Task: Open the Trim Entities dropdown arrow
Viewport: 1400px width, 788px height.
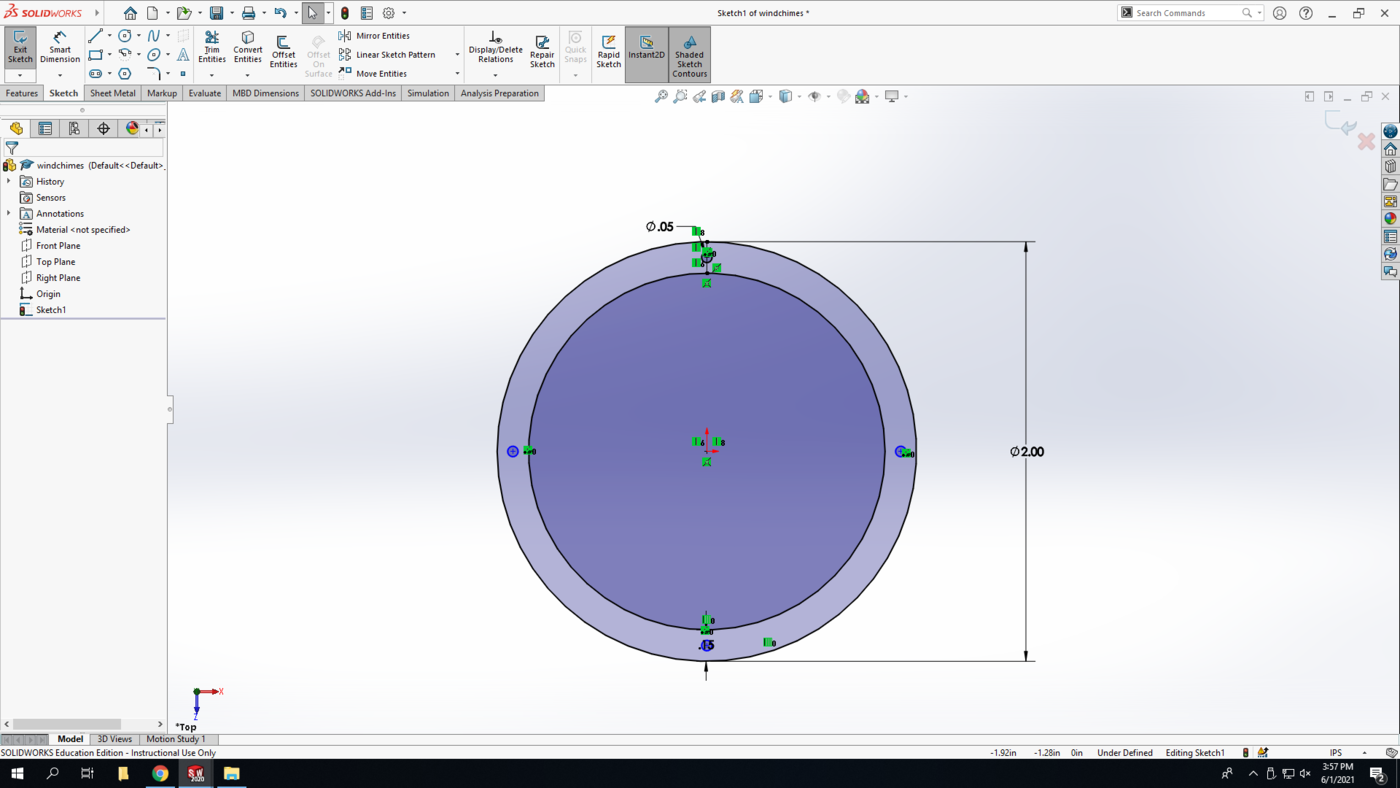Action: click(212, 75)
